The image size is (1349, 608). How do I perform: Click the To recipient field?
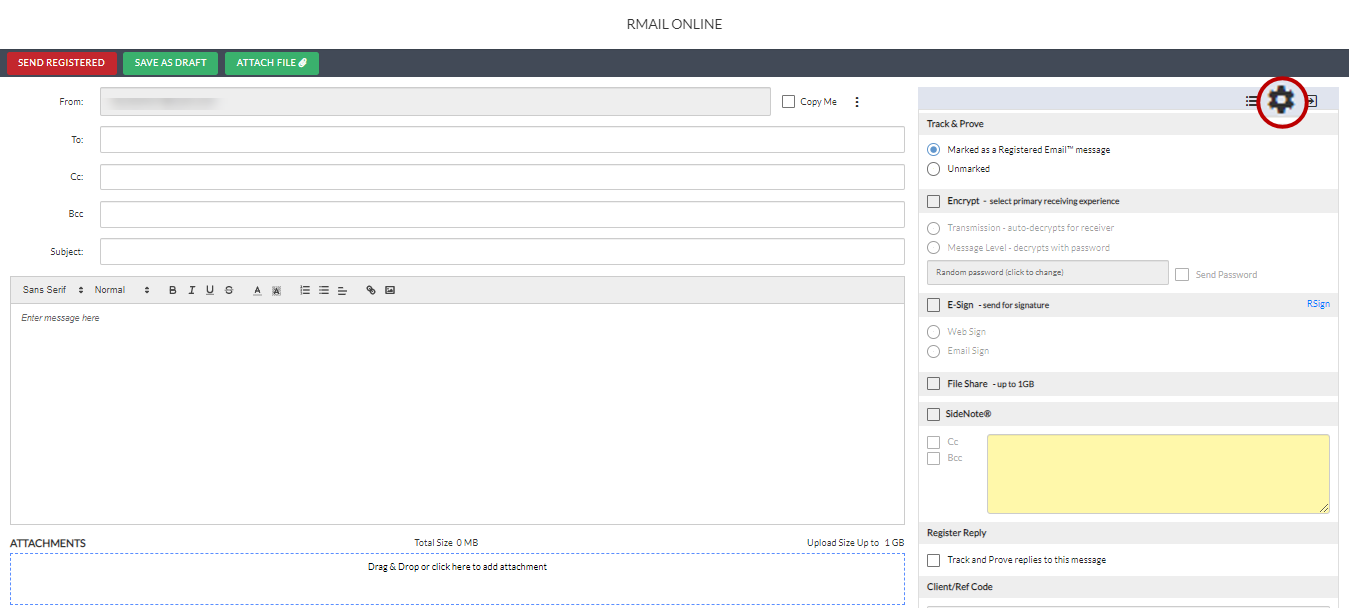pyautogui.click(x=502, y=140)
